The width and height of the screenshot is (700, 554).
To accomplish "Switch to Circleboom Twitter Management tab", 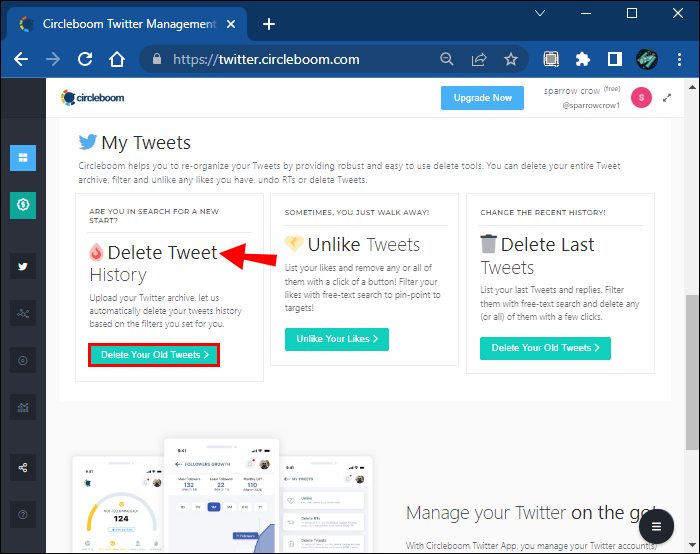I will pos(129,24).
